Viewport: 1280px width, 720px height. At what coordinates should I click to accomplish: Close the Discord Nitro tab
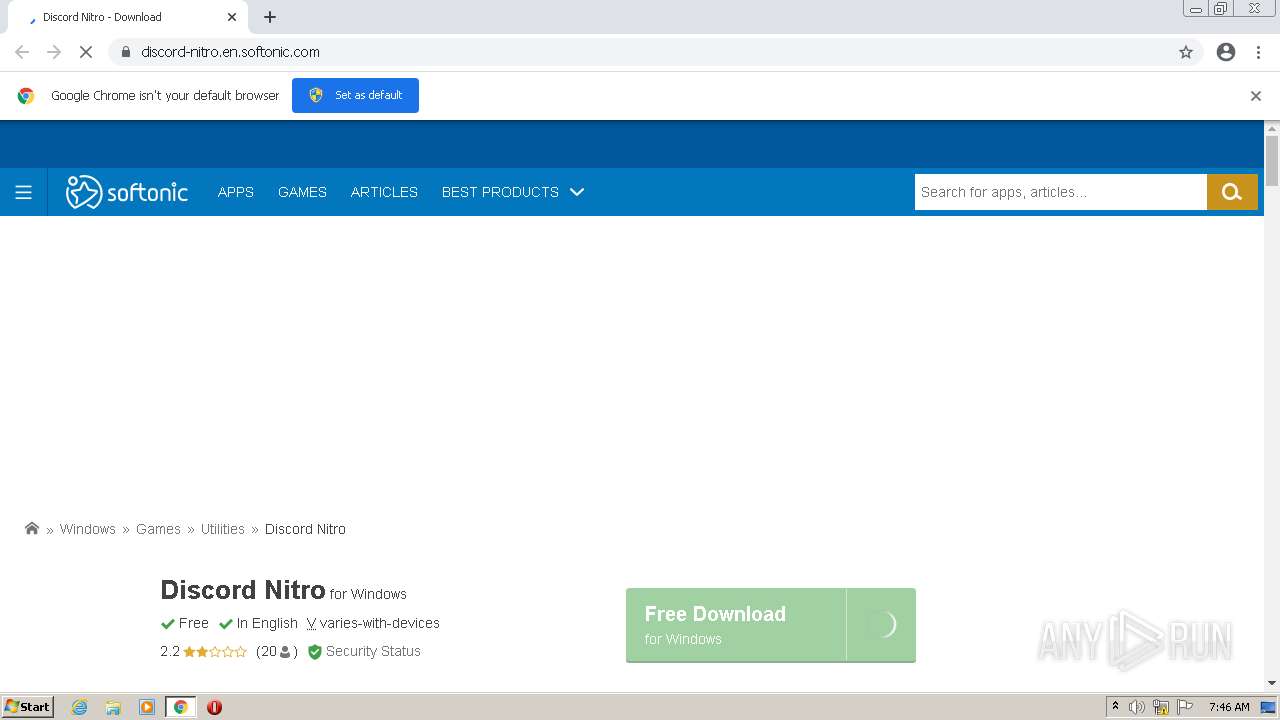232,17
